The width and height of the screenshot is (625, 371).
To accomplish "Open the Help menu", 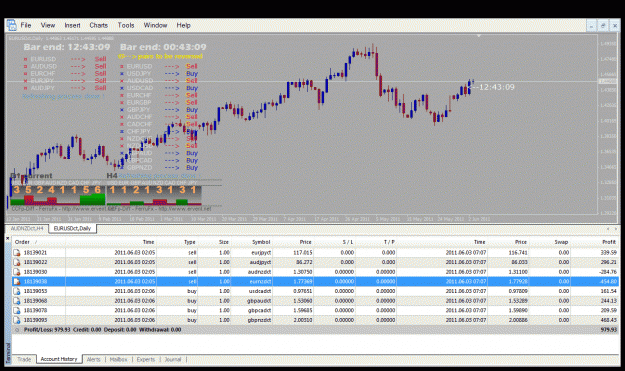I will pyautogui.click(x=183, y=25).
